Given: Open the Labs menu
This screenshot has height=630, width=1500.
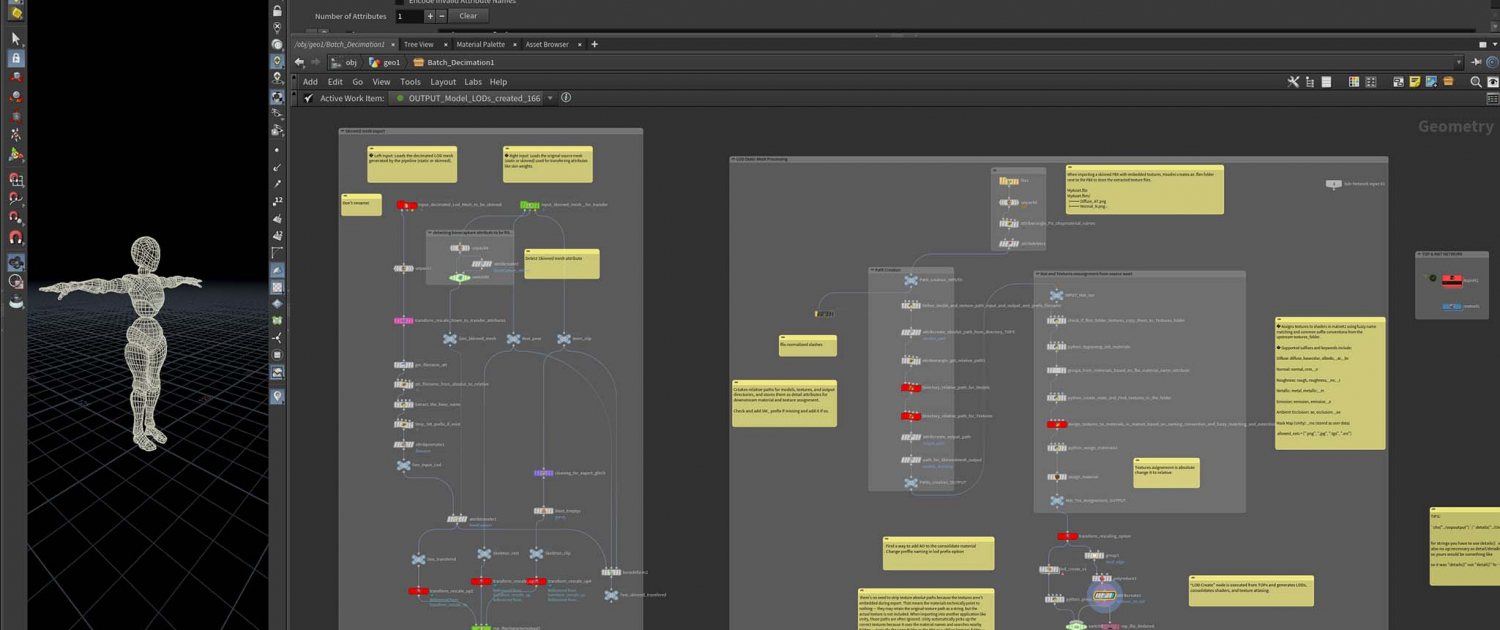Looking at the screenshot, I should (472, 82).
